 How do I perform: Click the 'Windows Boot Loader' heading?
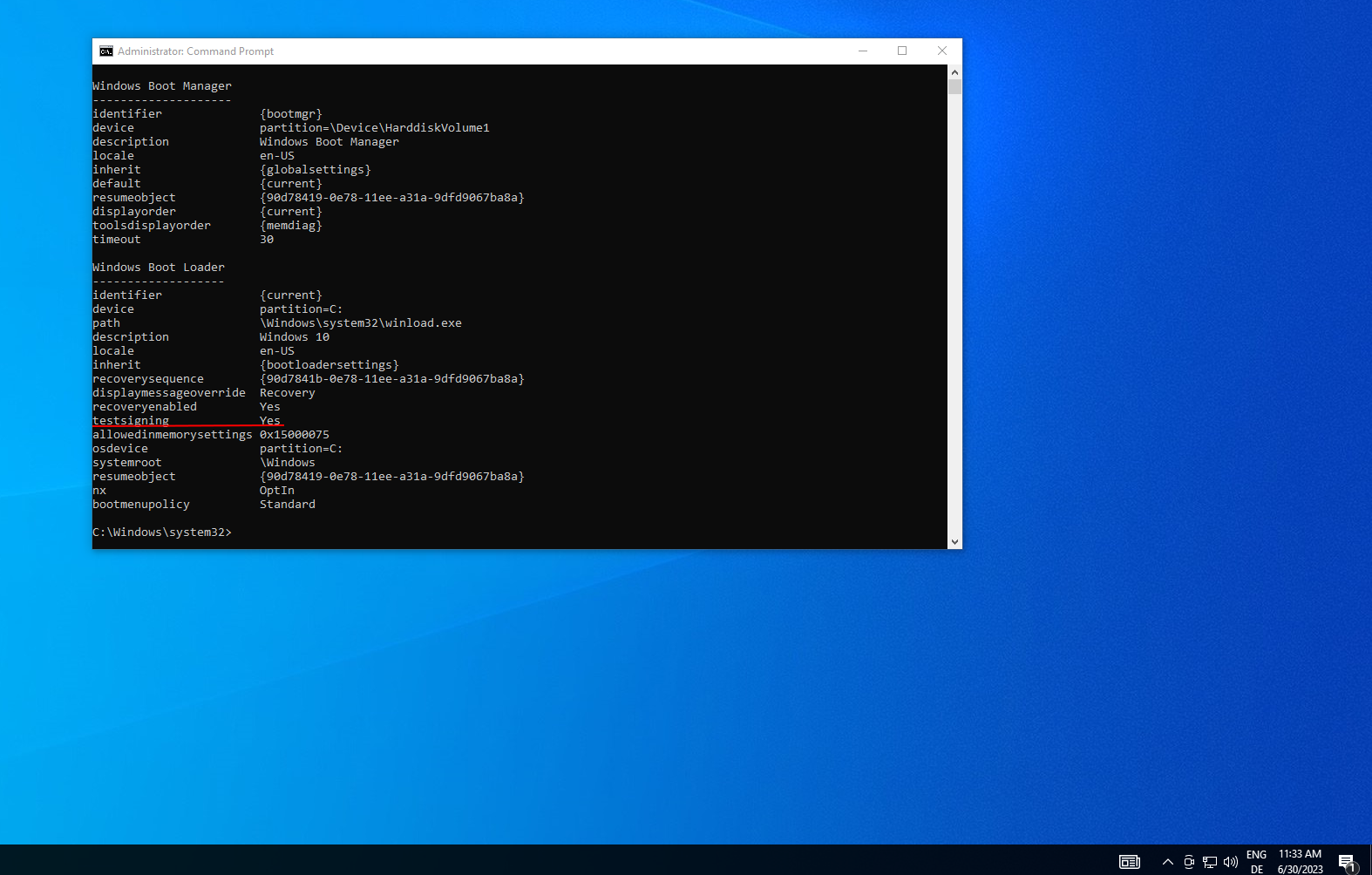pos(159,268)
